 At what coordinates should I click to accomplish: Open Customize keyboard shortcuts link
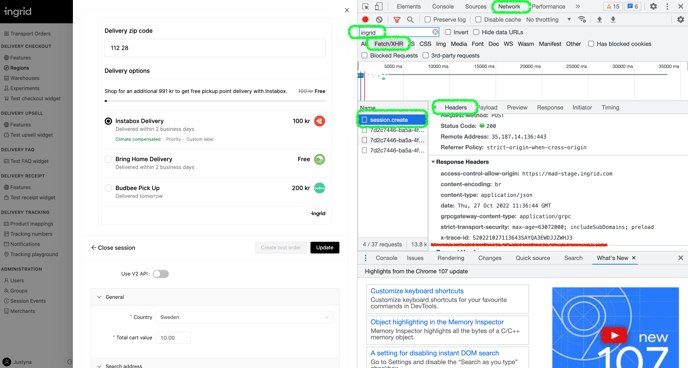coord(417,291)
